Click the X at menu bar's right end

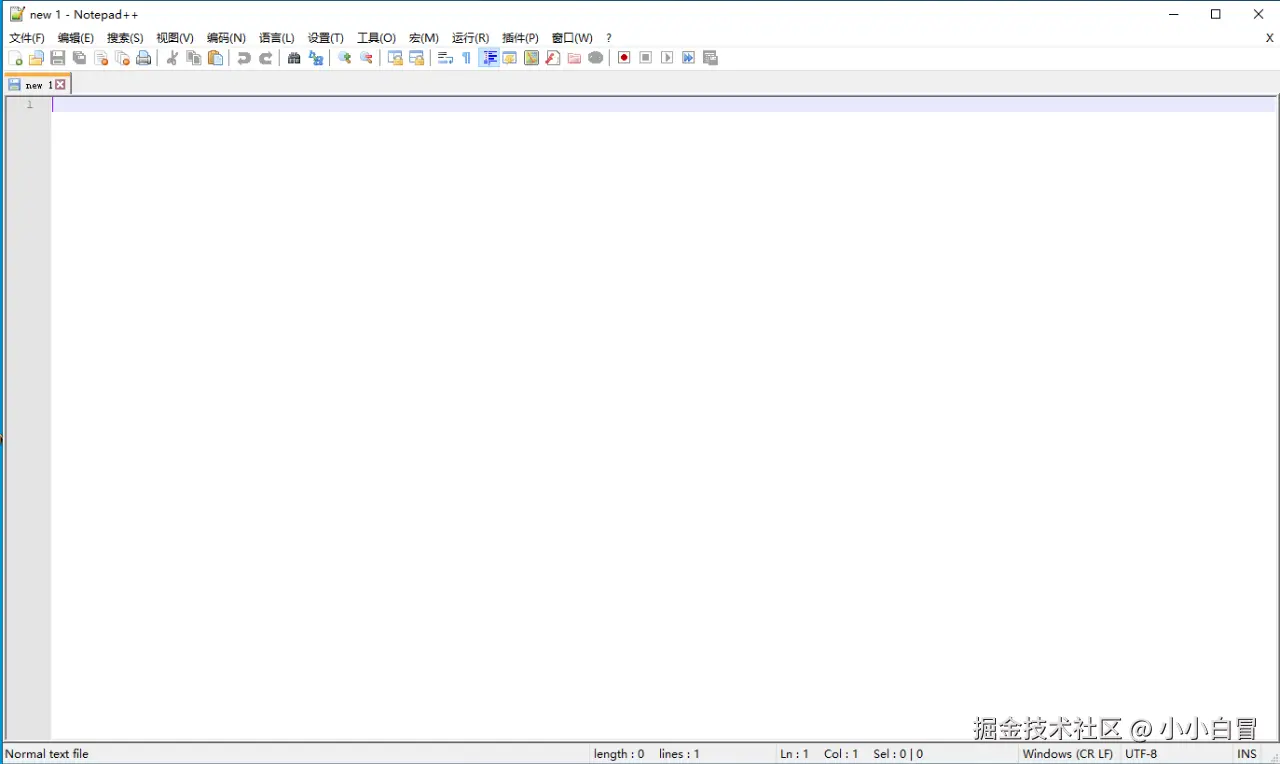click(x=1270, y=38)
